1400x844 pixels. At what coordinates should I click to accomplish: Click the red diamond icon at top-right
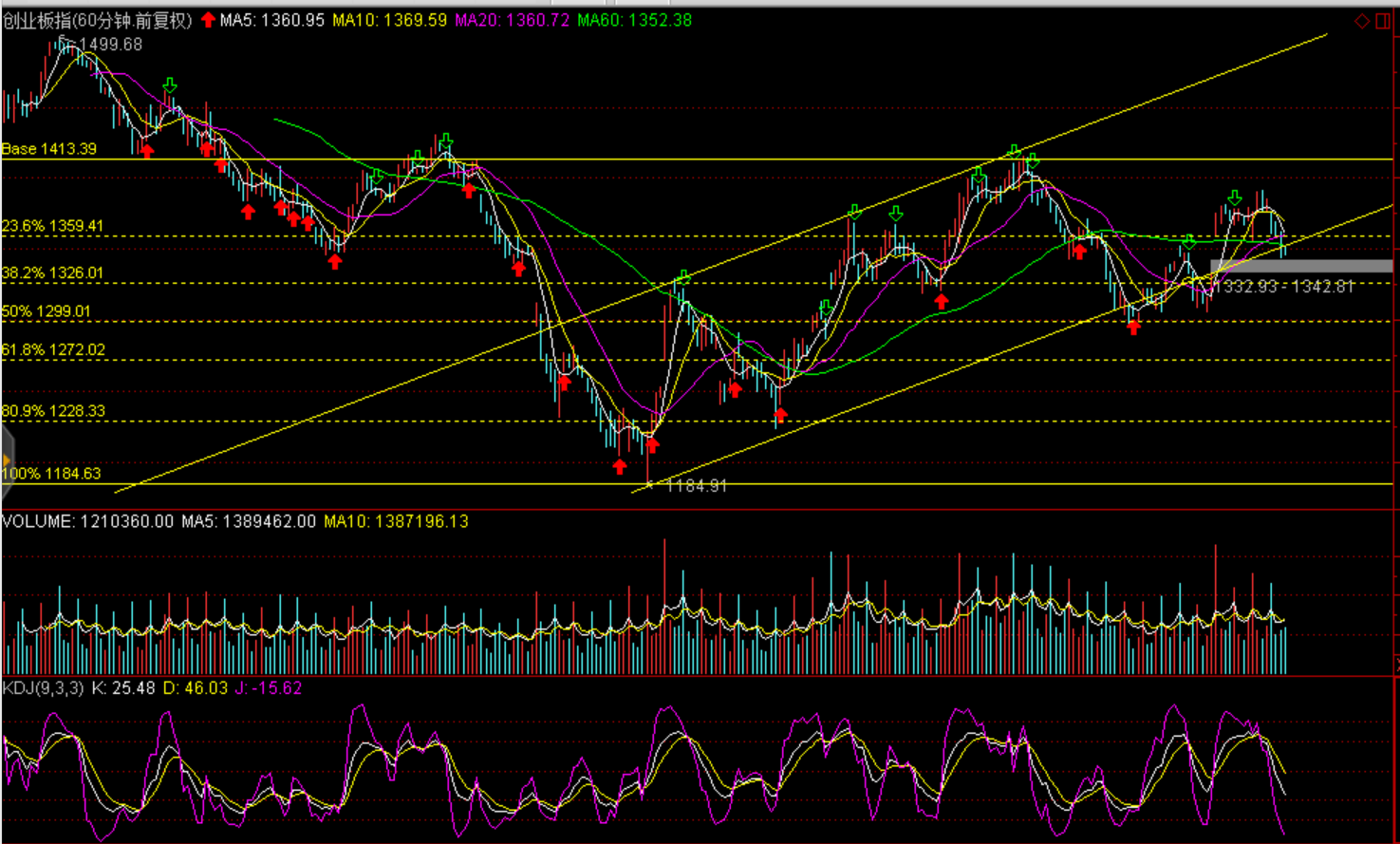pos(1362,21)
